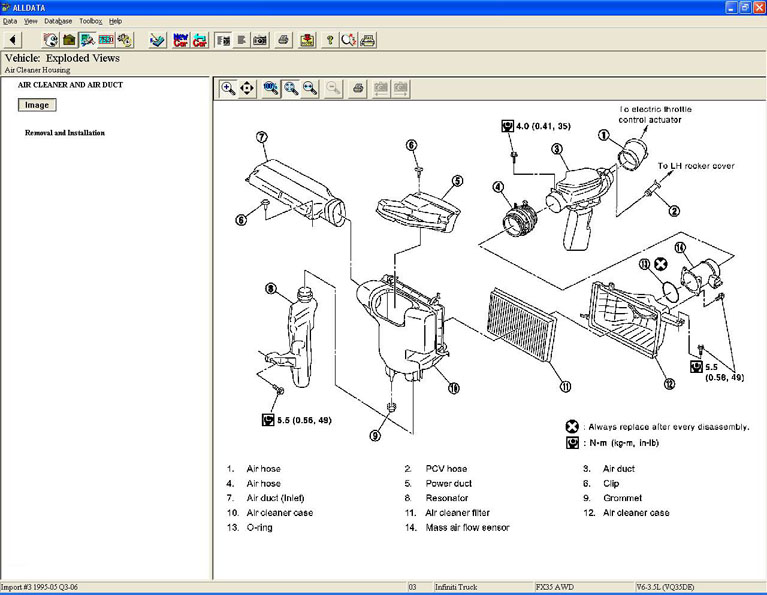The height and width of the screenshot is (595, 767).
Task: Click the printer icon in main toolbar
Action: pos(284,40)
